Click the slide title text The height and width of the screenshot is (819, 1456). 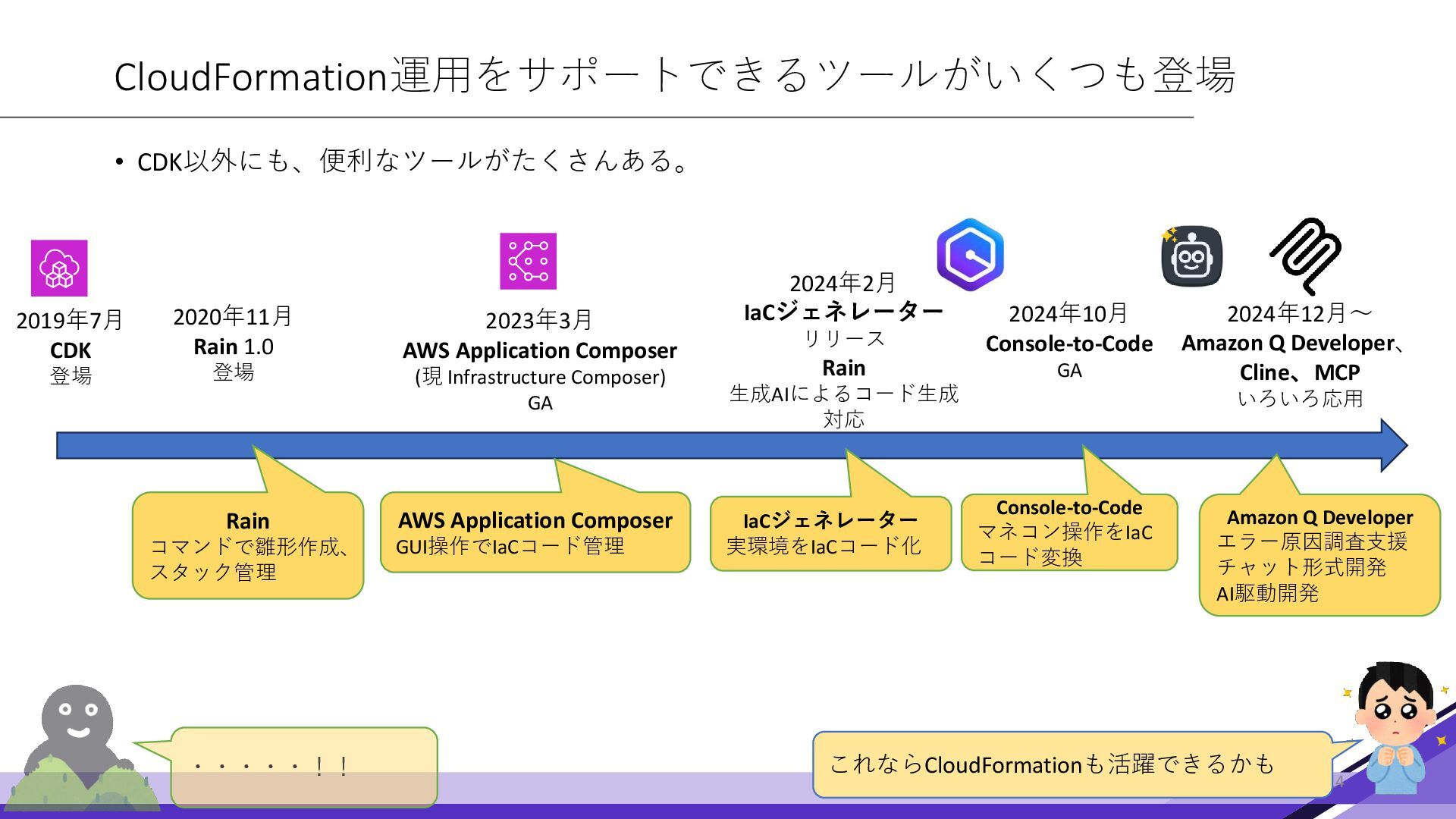674,76
